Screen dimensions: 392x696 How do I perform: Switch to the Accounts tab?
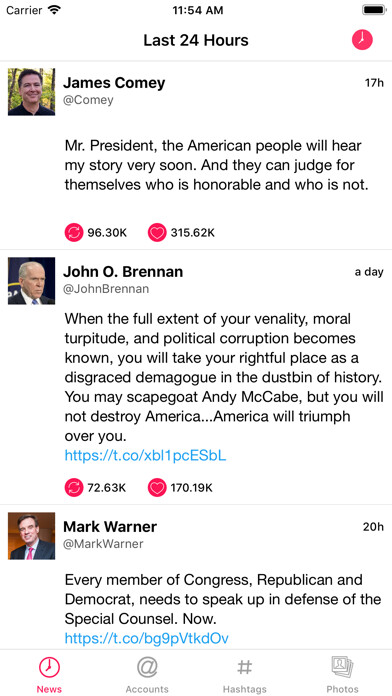(x=147, y=674)
